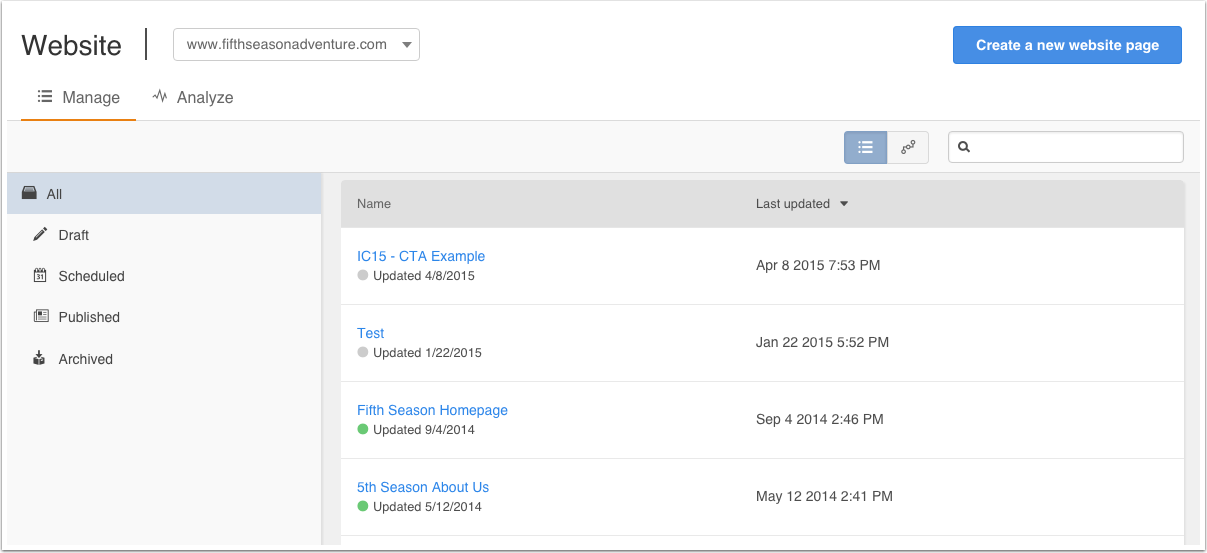Click the Updated 5/12/2014 status text

(x=427, y=506)
